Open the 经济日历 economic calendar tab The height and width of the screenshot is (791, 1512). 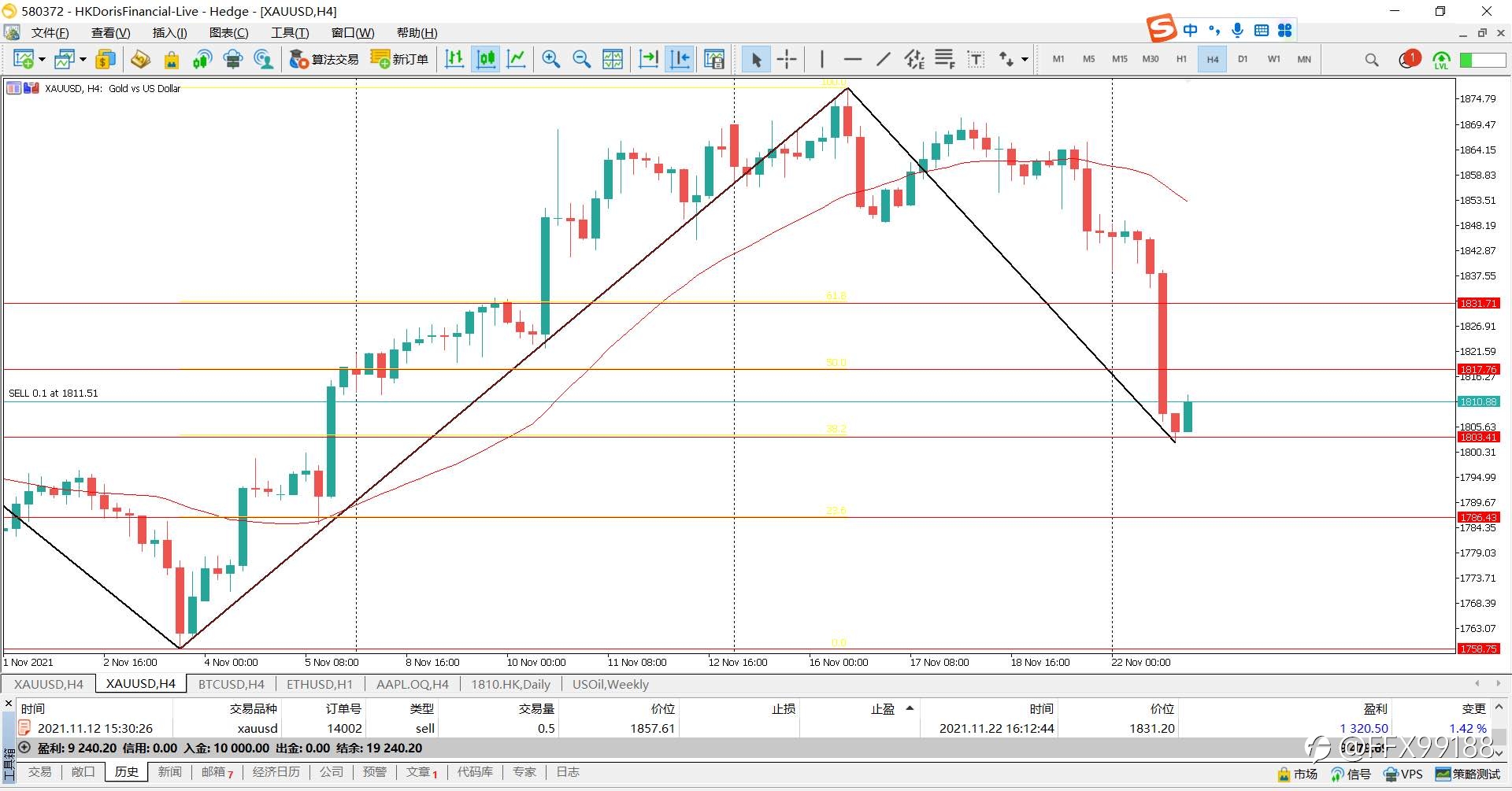click(x=276, y=772)
